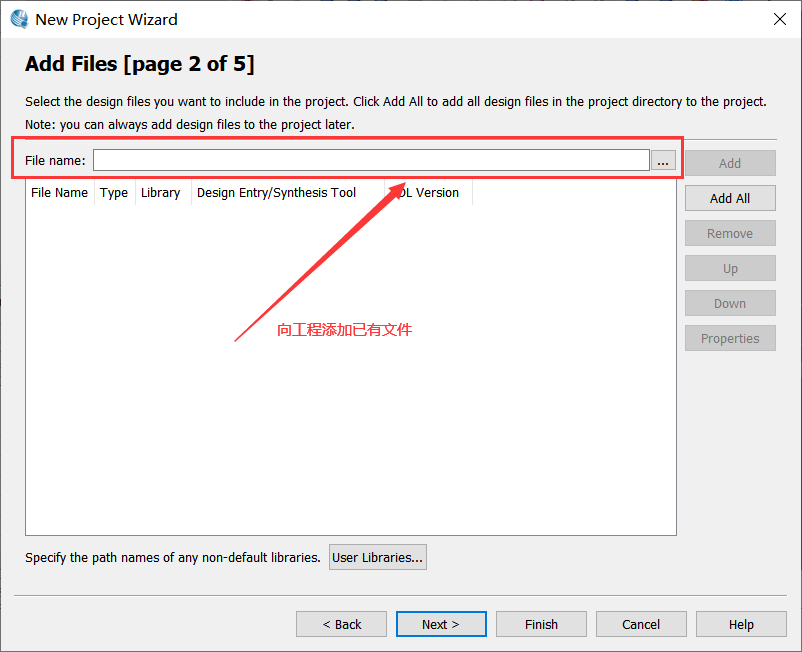The width and height of the screenshot is (802, 652).
Task: Open the file browser with the ... button
Action: [663, 161]
